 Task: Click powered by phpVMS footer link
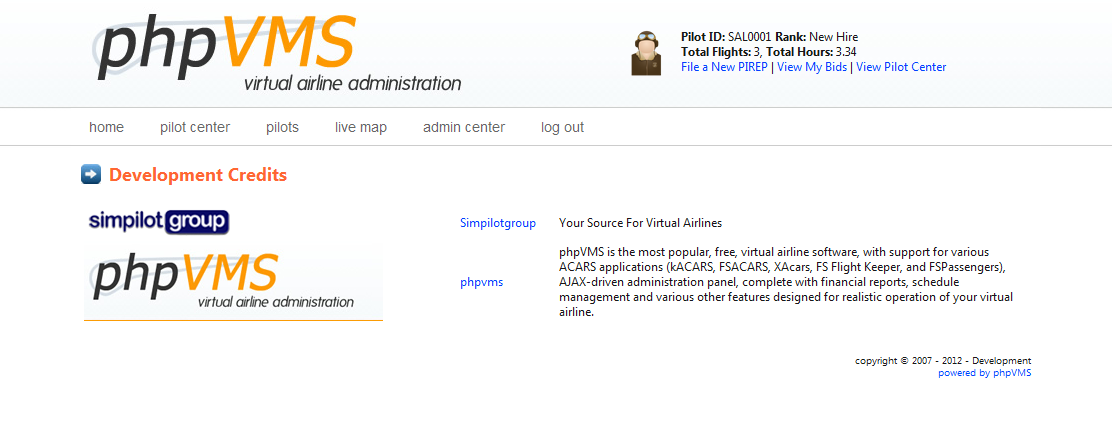tap(984, 373)
